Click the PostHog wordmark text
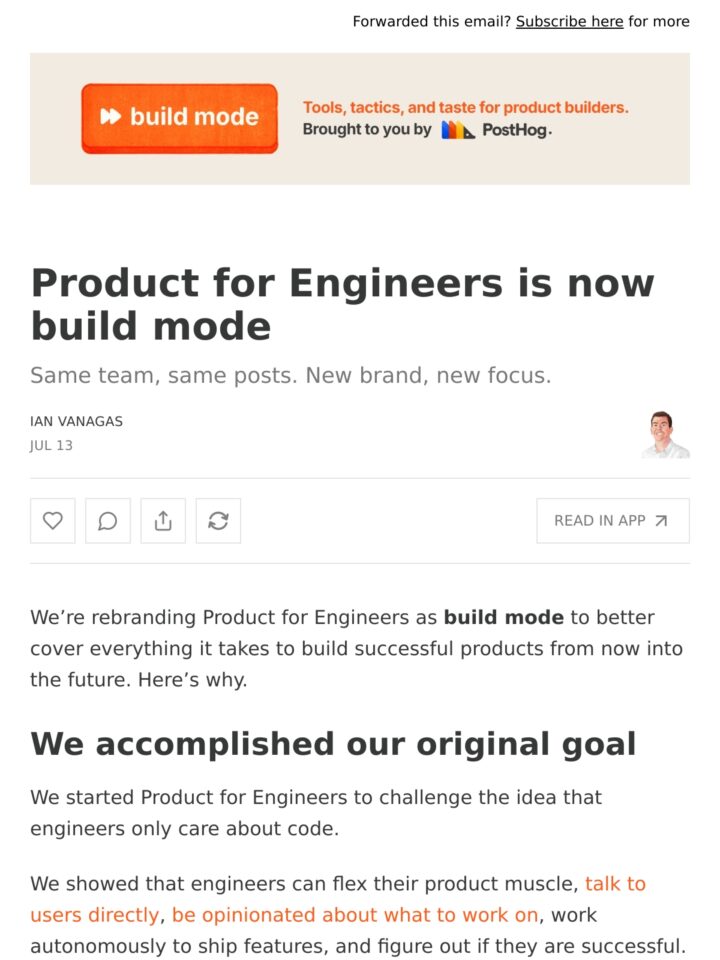 [517, 130]
